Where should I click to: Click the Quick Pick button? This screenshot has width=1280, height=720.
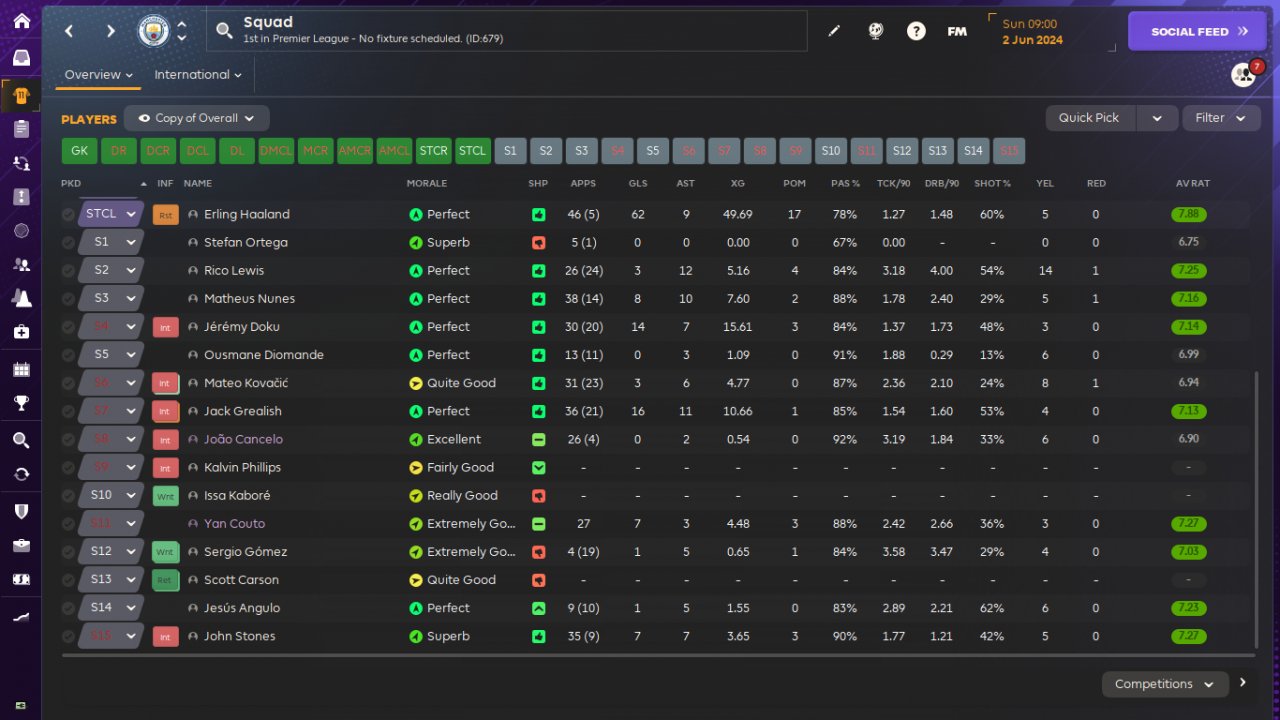1090,118
